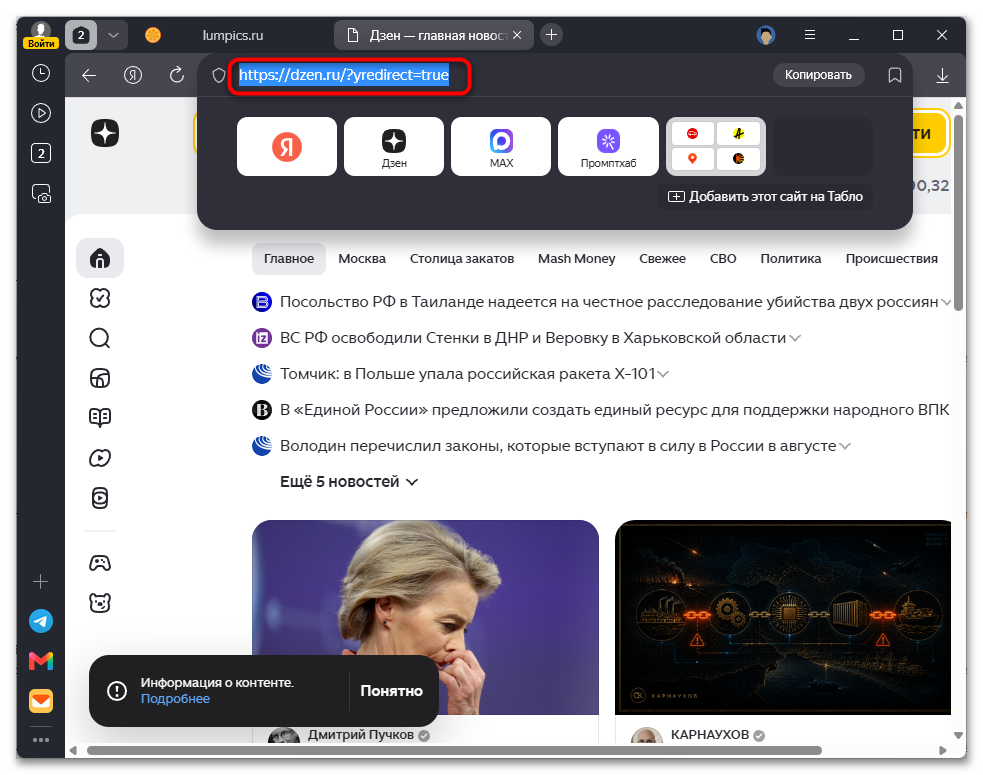The width and height of the screenshot is (983, 775).
Task: Open the Dzen search magnifier icon
Action: tap(100, 339)
